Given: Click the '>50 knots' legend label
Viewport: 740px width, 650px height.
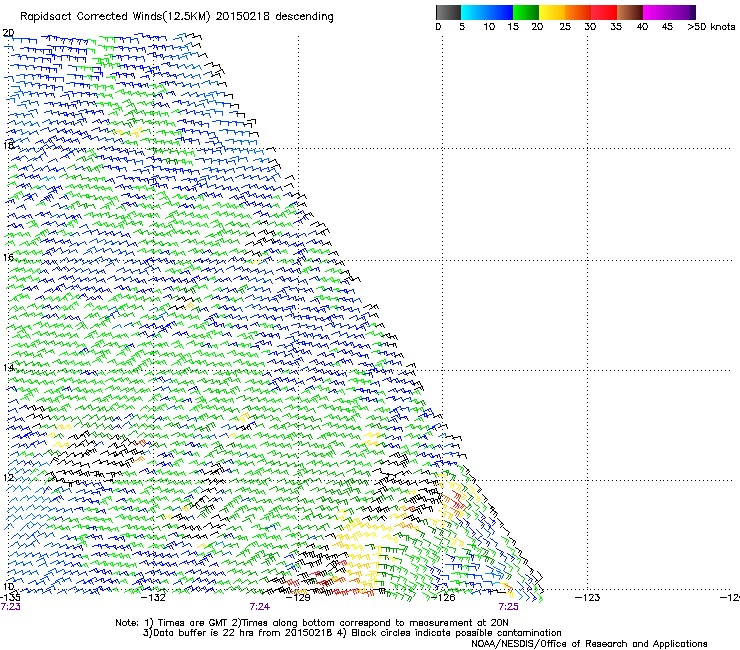Looking at the screenshot, I should (x=711, y=27).
